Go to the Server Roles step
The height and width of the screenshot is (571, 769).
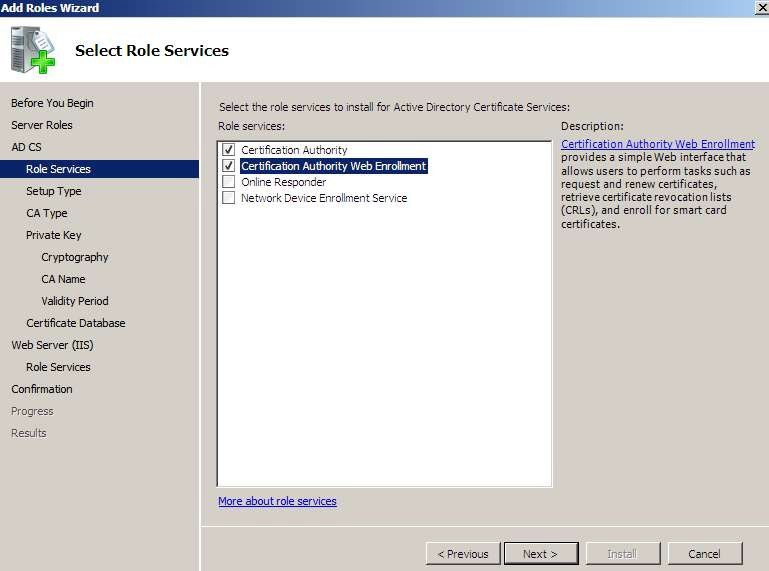42,125
